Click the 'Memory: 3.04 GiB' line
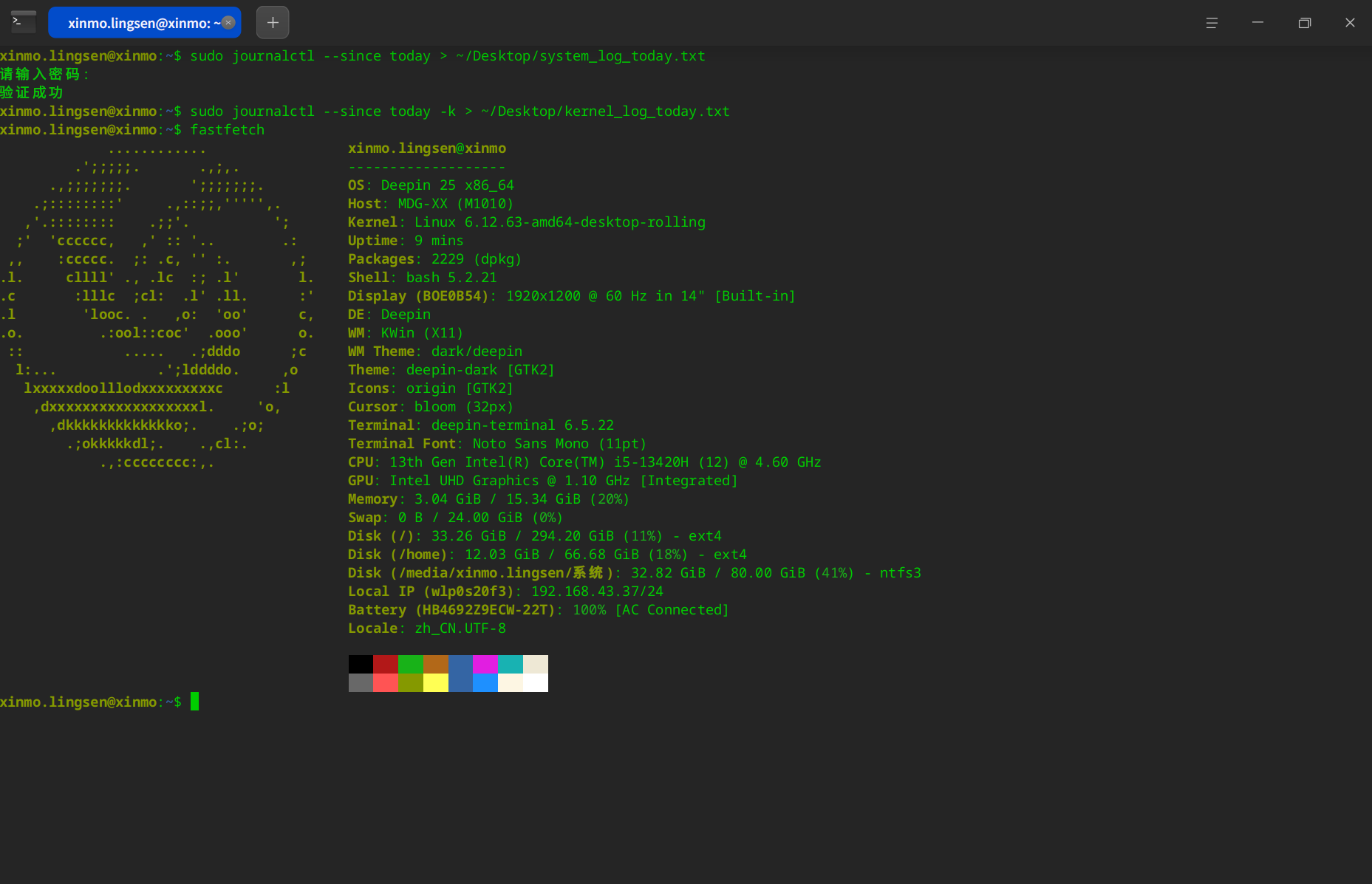 pyautogui.click(x=489, y=499)
